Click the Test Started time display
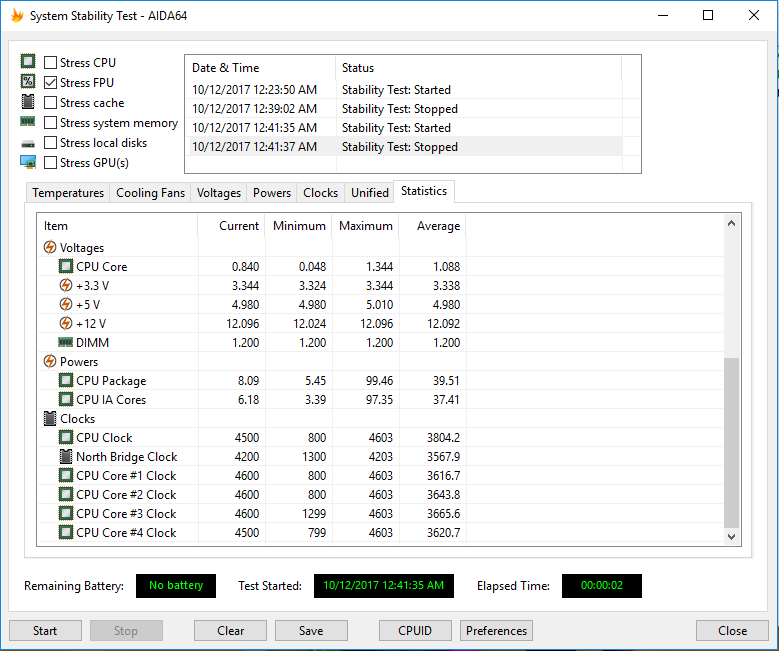The image size is (779, 651). tap(384, 585)
